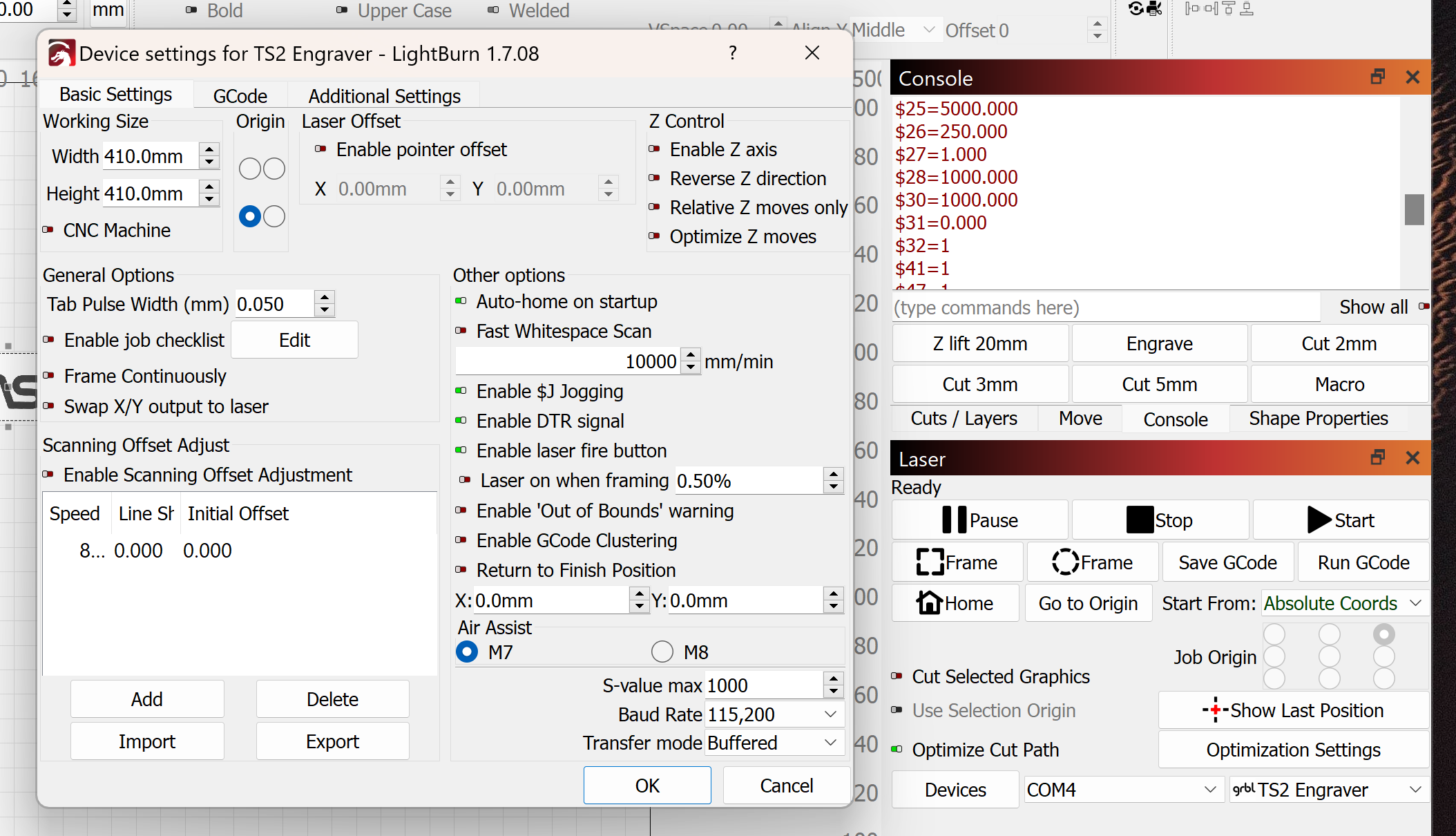This screenshot has width=1456, height=836.
Task: Close the Device settings dialog with X
Action: [x=812, y=53]
